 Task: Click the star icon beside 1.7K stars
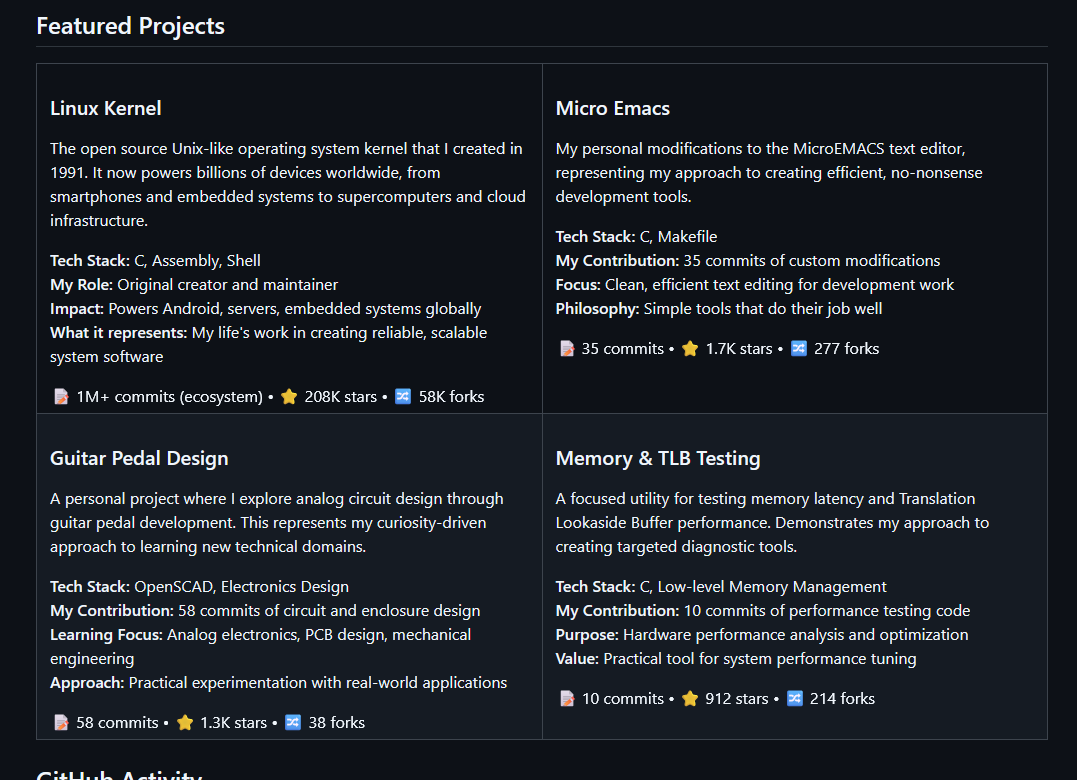click(690, 349)
